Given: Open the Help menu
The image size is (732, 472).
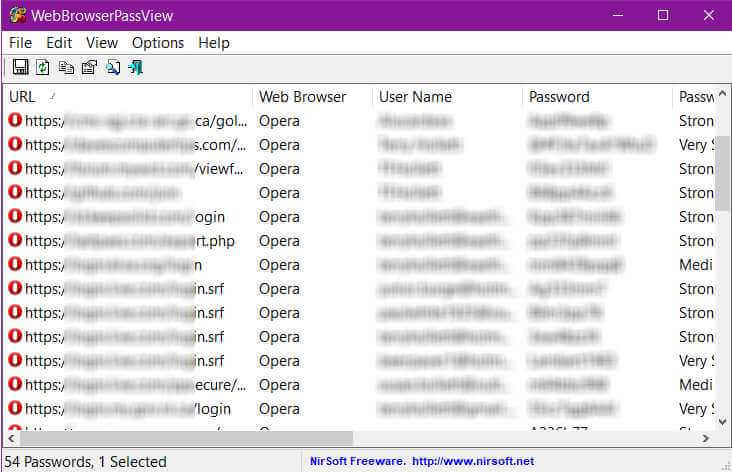Looking at the screenshot, I should (x=214, y=43).
